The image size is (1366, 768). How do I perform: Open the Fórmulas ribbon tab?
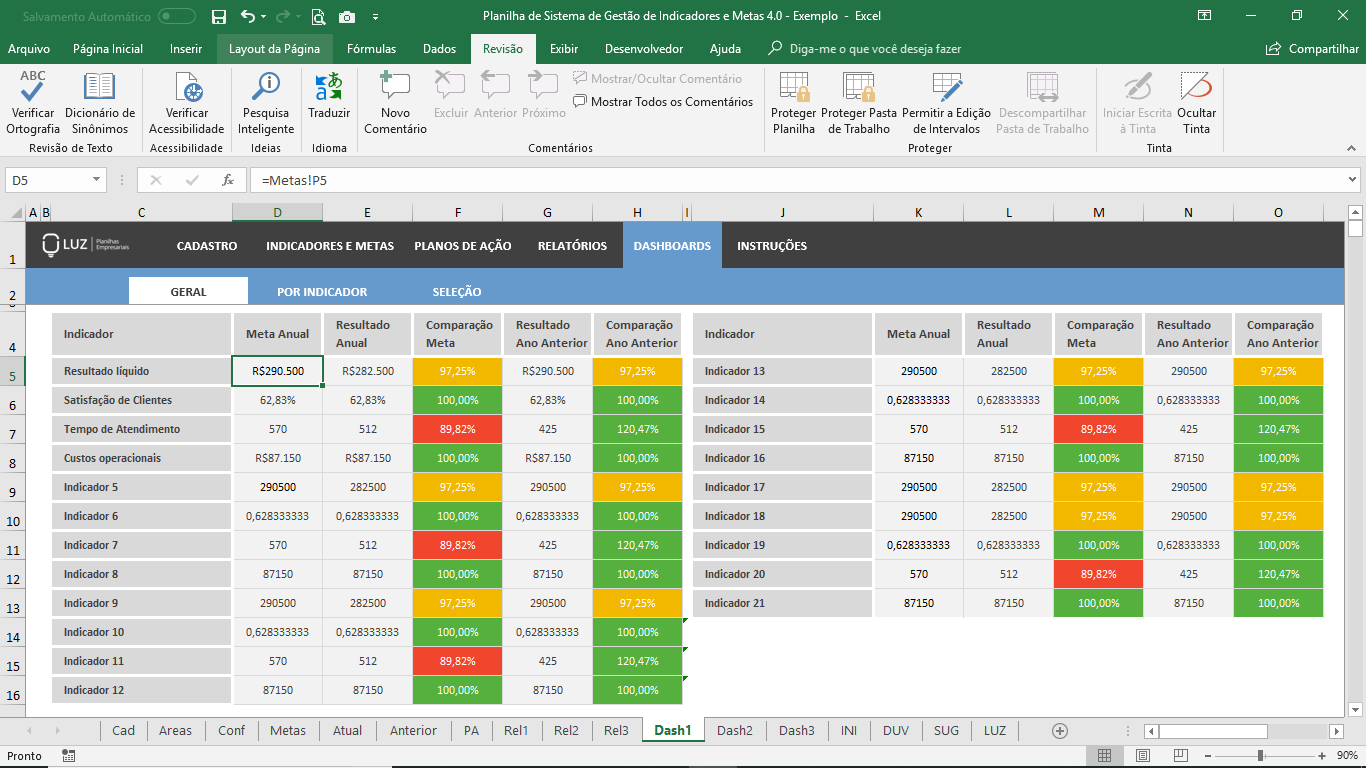click(x=371, y=48)
